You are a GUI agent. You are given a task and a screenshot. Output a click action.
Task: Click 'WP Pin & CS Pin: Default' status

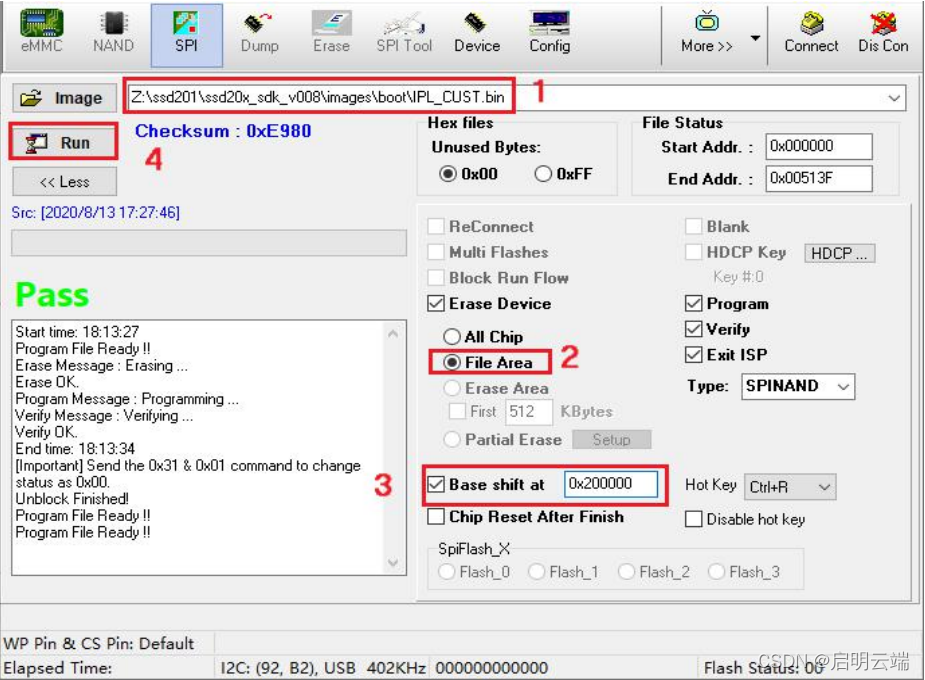click(99, 643)
